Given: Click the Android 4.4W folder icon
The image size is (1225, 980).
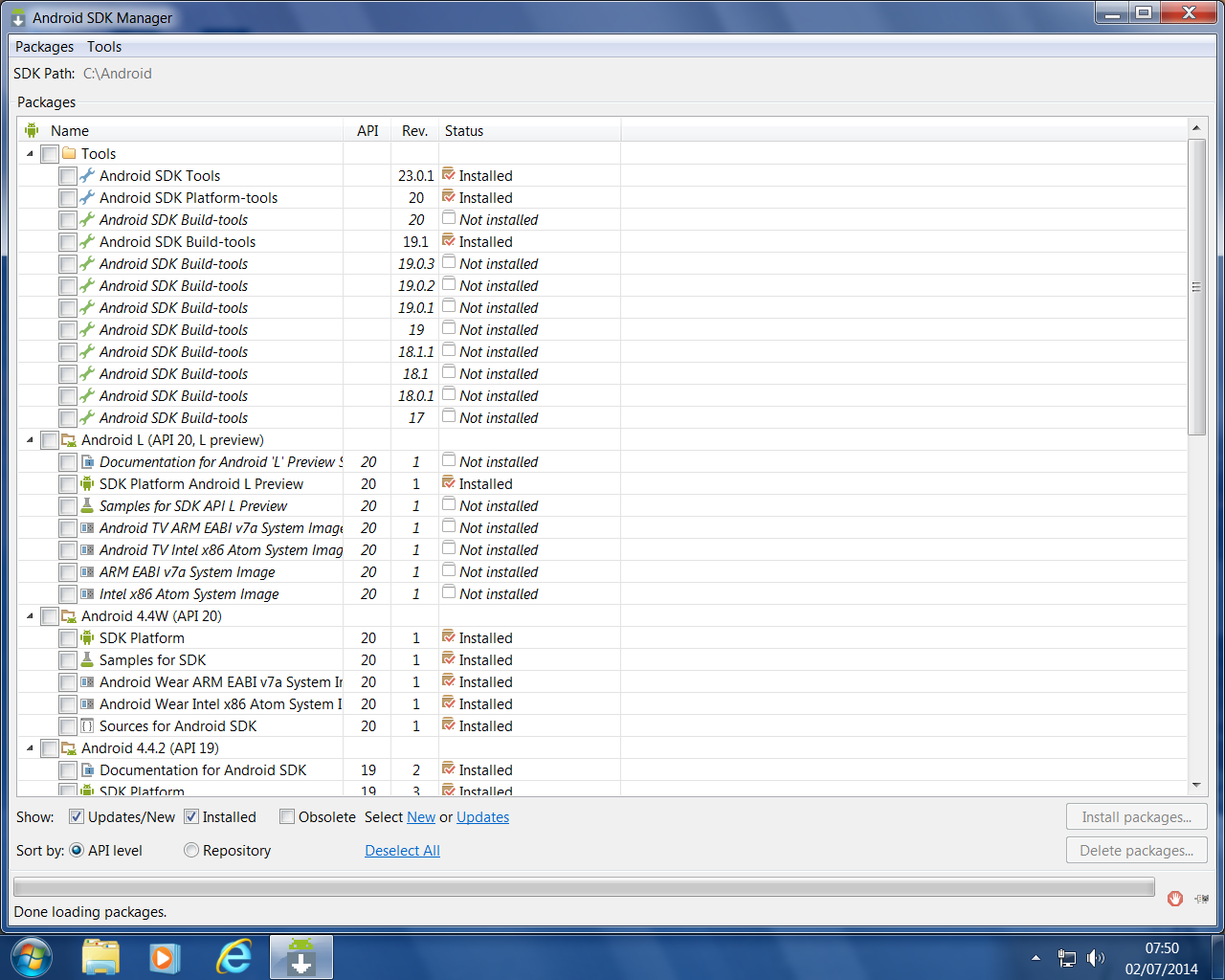Looking at the screenshot, I should tap(69, 616).
